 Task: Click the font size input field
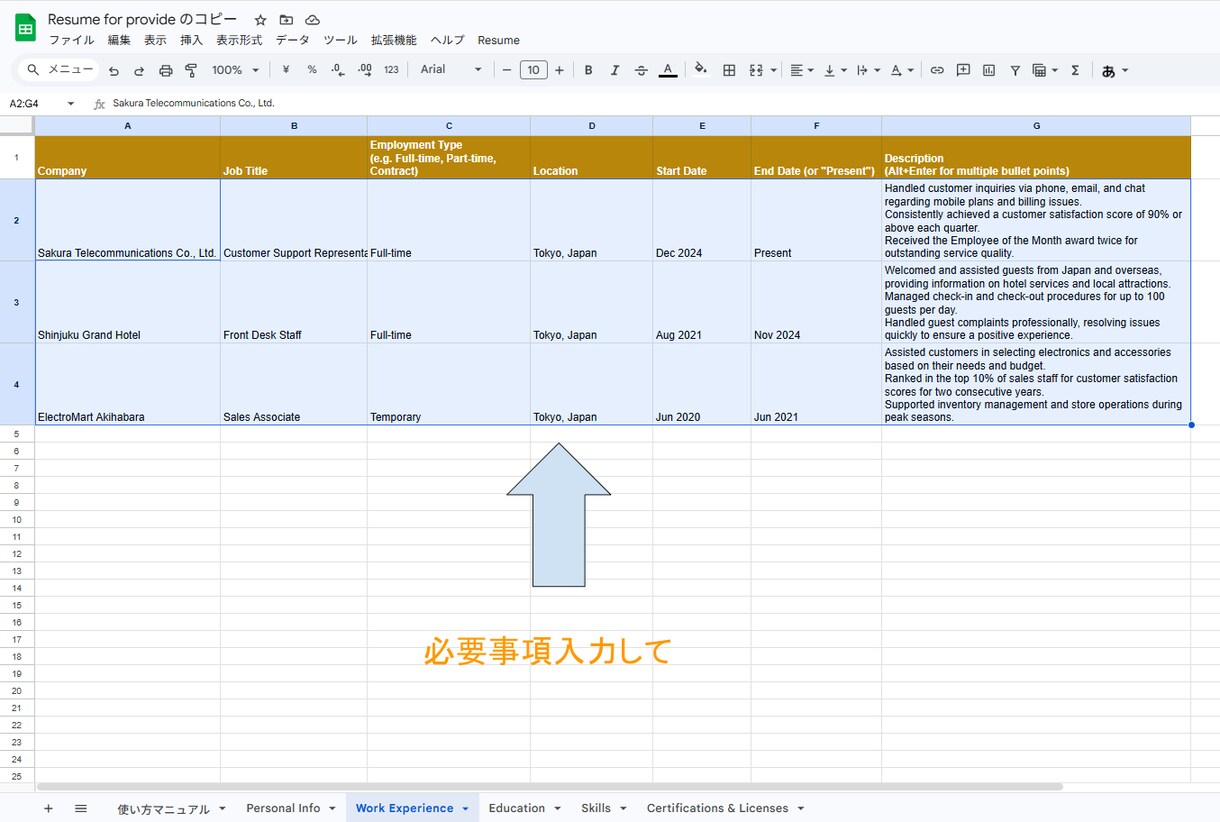click(534, 70)
